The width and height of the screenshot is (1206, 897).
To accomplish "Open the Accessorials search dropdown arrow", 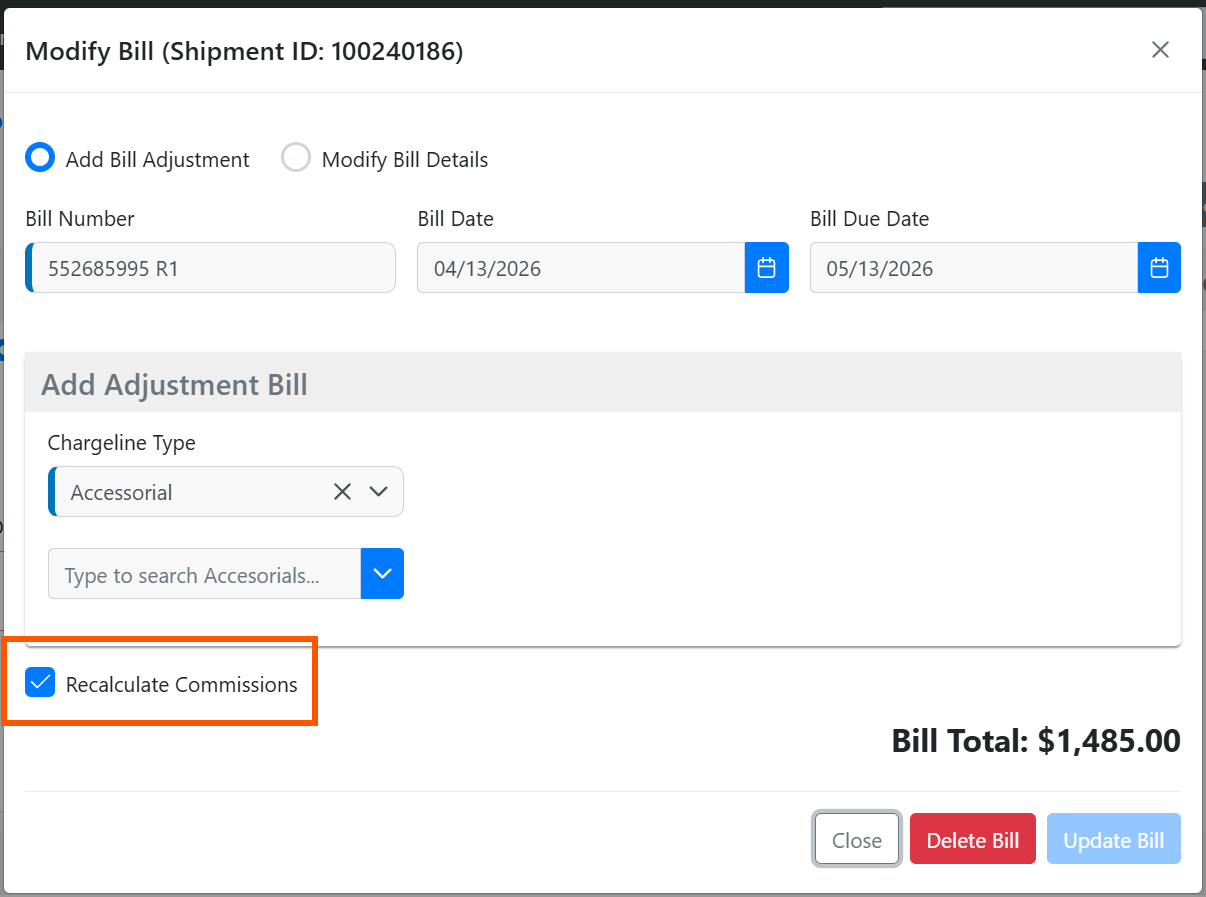I will (x=381, y=573).
